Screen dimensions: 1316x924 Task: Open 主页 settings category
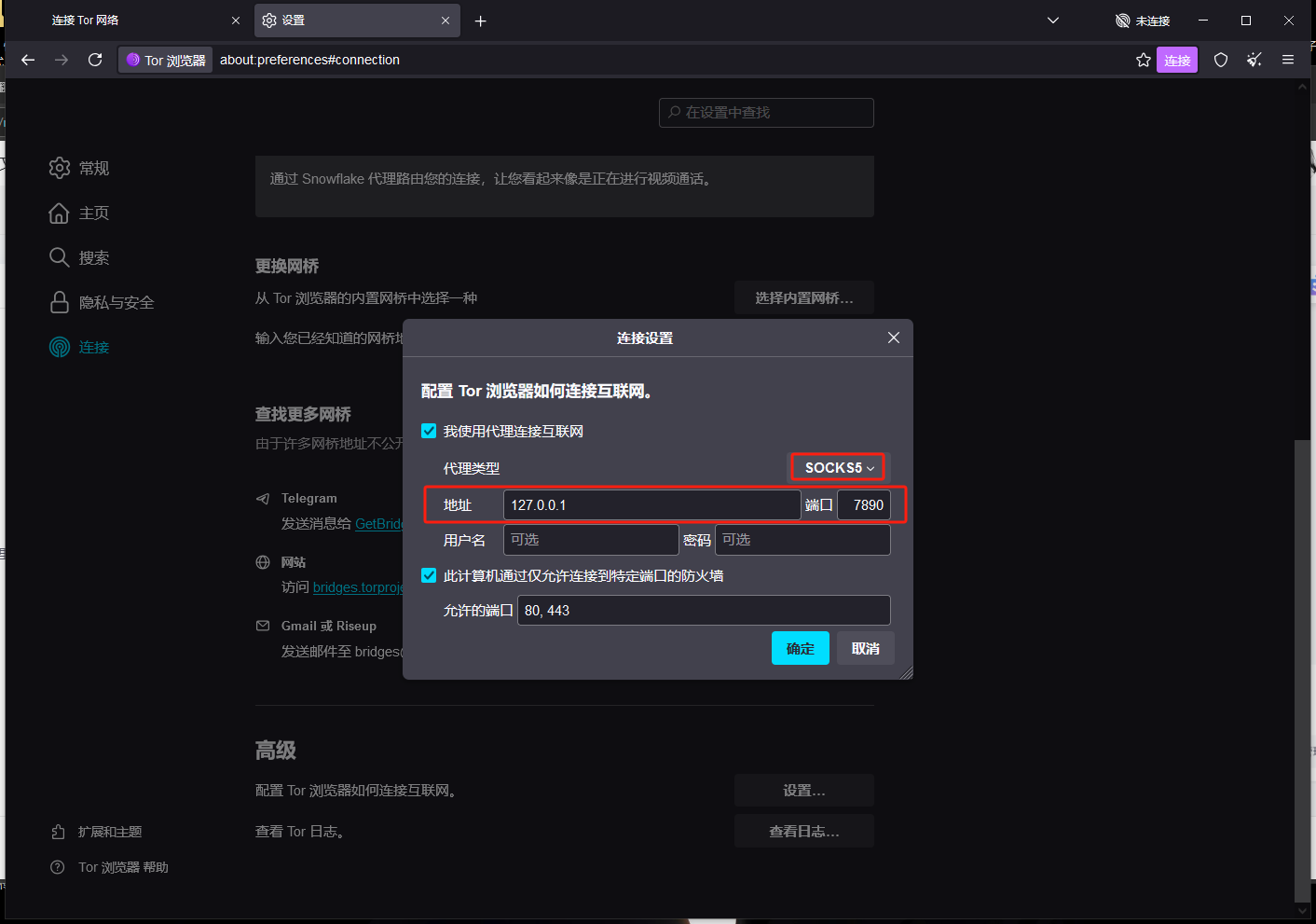click(x=79, y=213)
